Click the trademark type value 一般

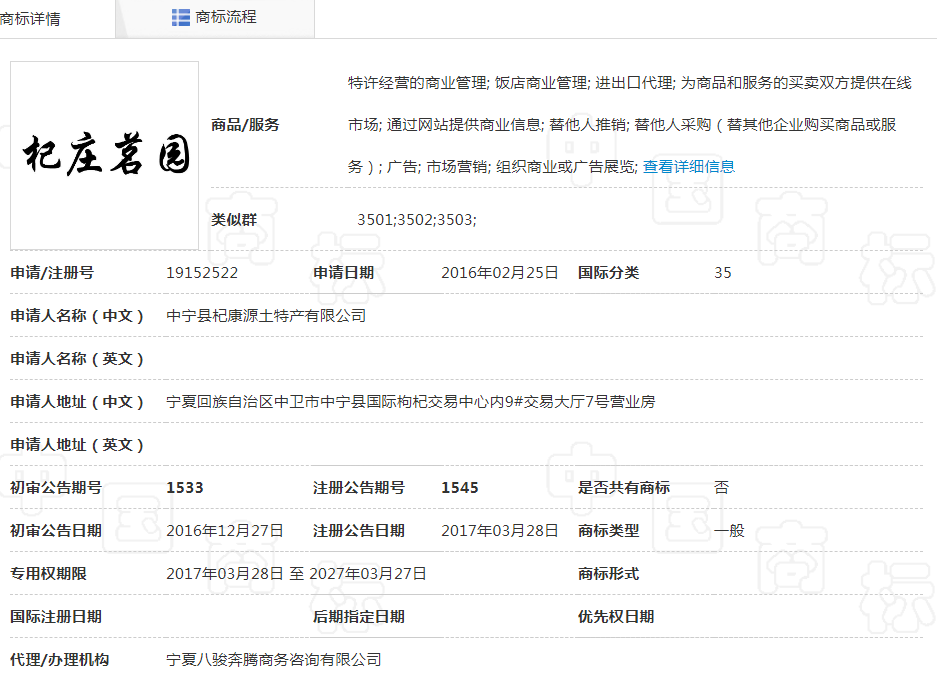coord(730,531)
